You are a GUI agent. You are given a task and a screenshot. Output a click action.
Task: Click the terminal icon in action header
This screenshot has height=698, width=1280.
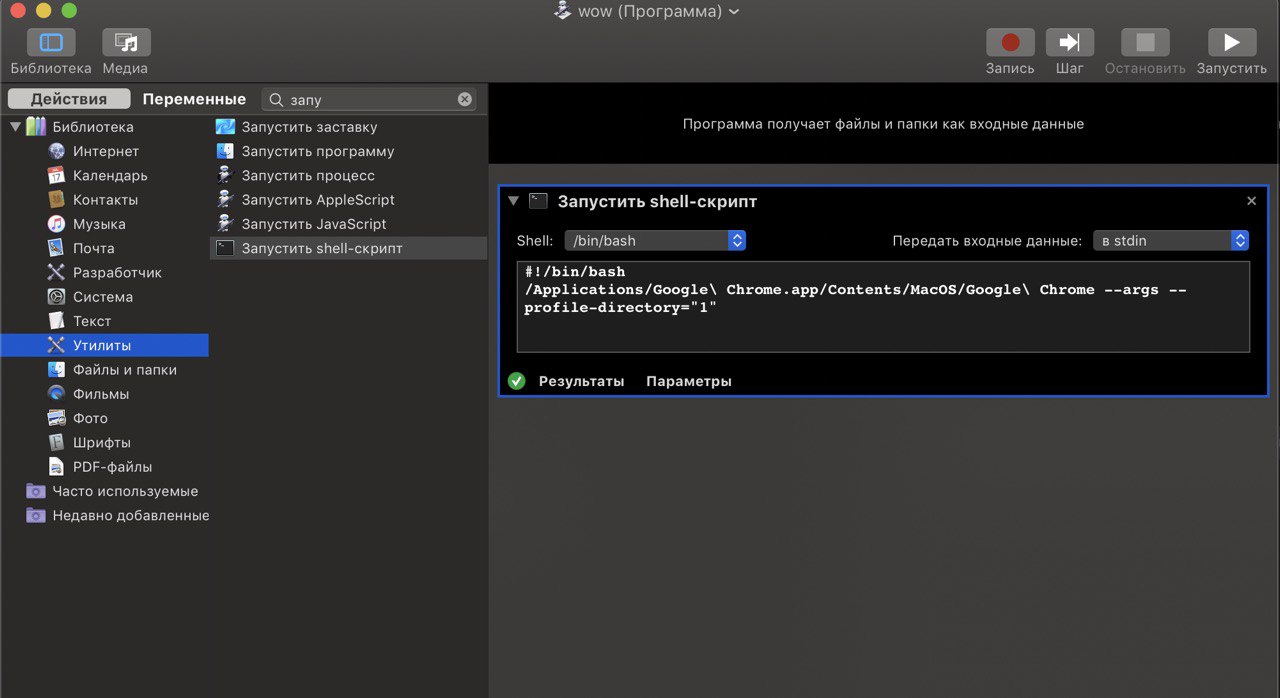[x=538, y=201]
